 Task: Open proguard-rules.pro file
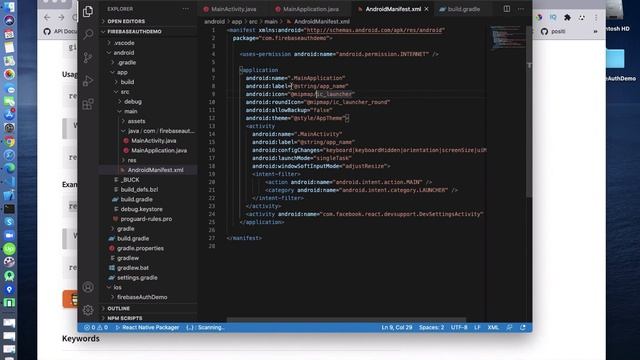(148, 219)
